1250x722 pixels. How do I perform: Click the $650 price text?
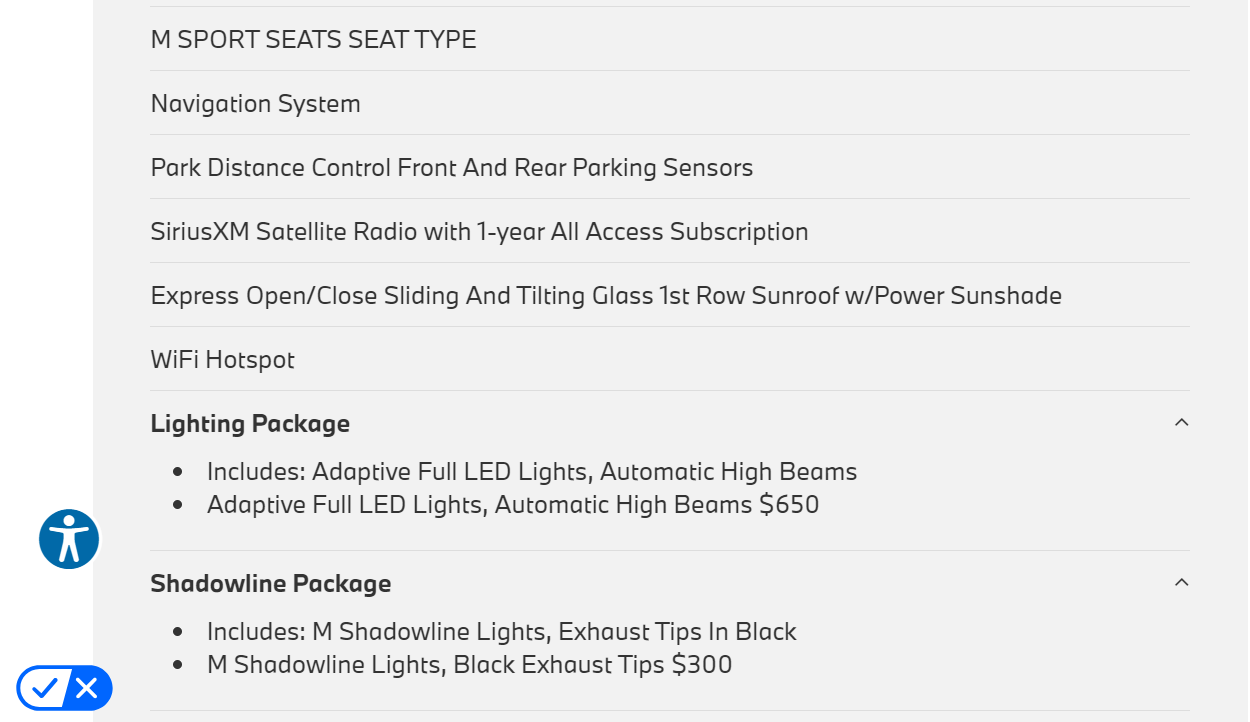click(x=789, y=505)
